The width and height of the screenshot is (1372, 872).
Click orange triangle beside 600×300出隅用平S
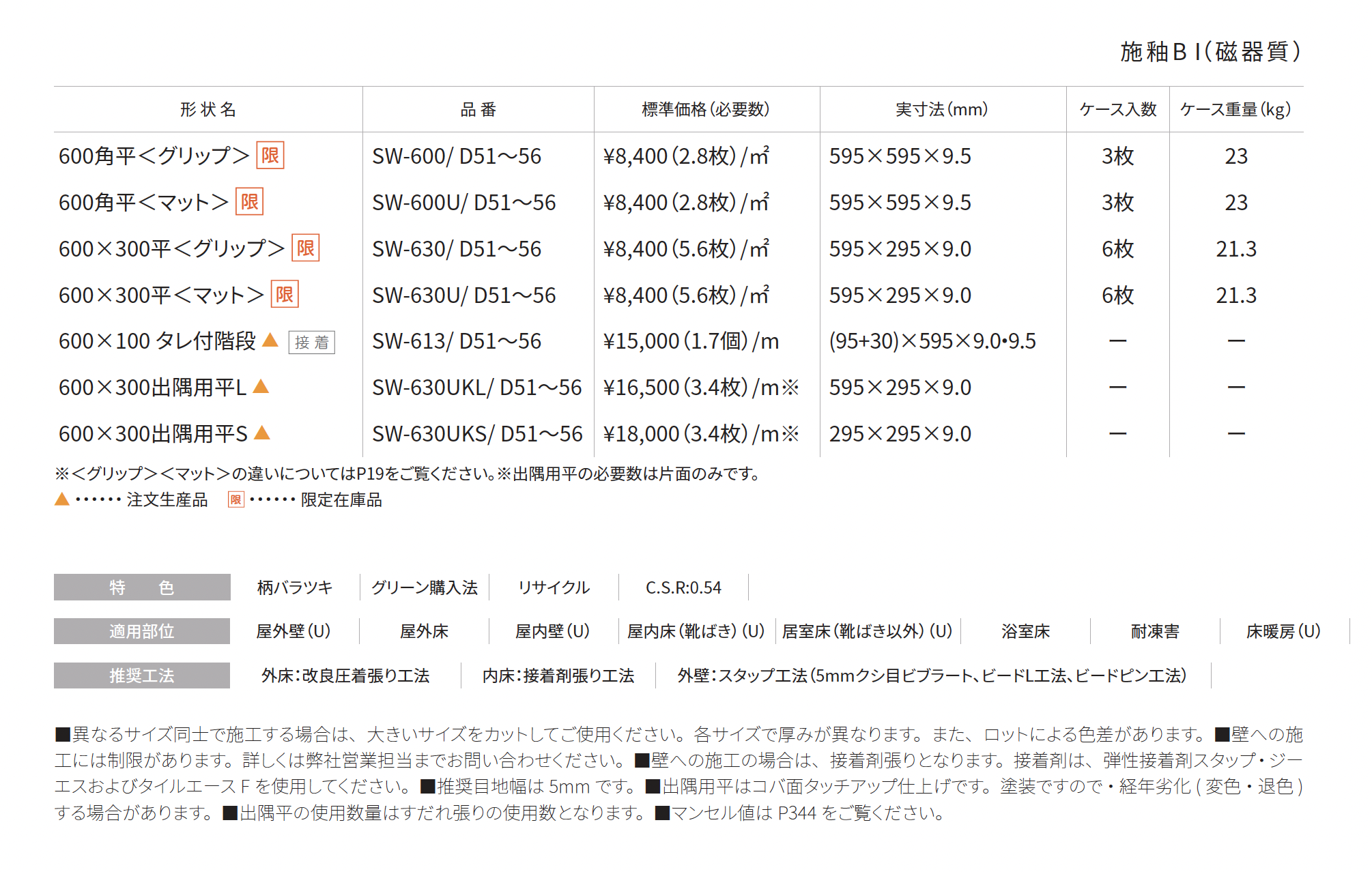(x=262, y=433)
